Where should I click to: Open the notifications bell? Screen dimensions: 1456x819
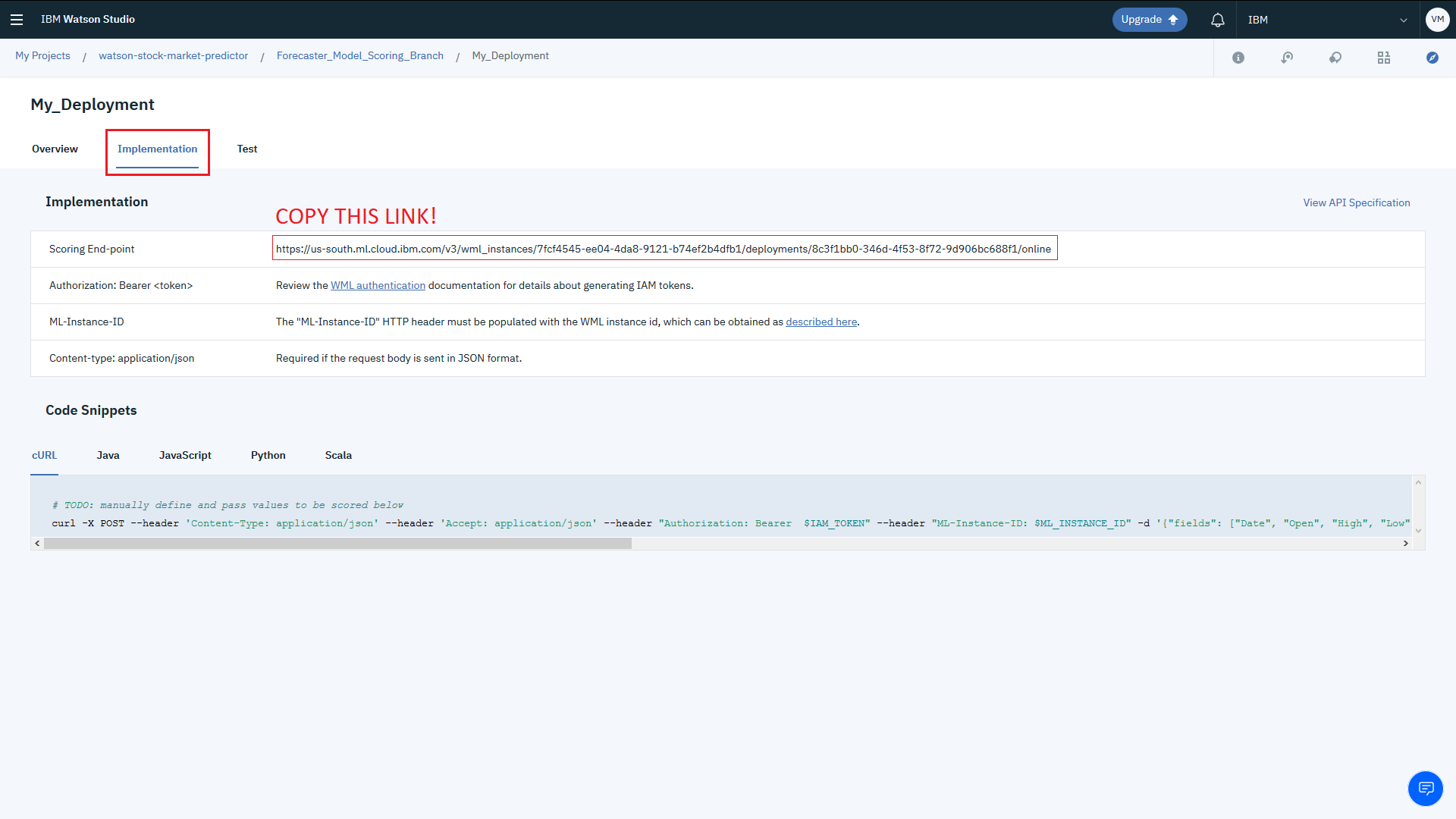pyautogui.click(x=1218, y=20)
